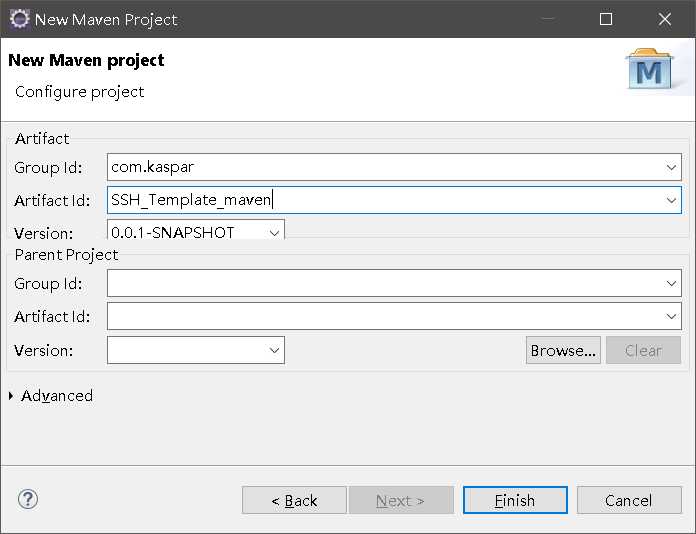The width and height of the screenshot is (696, 534).
Task: Open the Parent Project Group Id dropdown arrow
Action: 671,283
